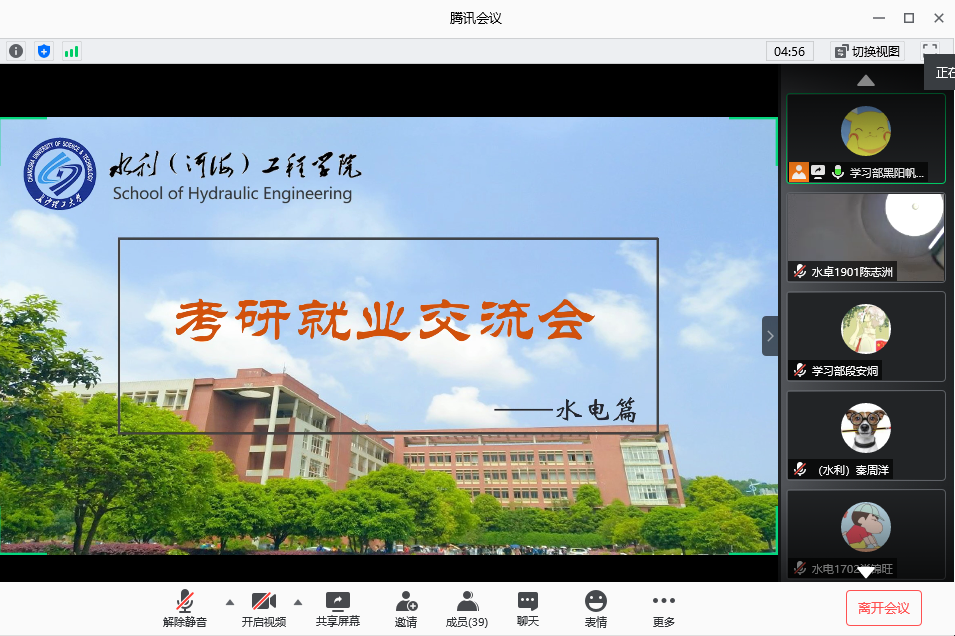
Task: Expand audio options arrow beside 解除静音
Action: point(230,602)
